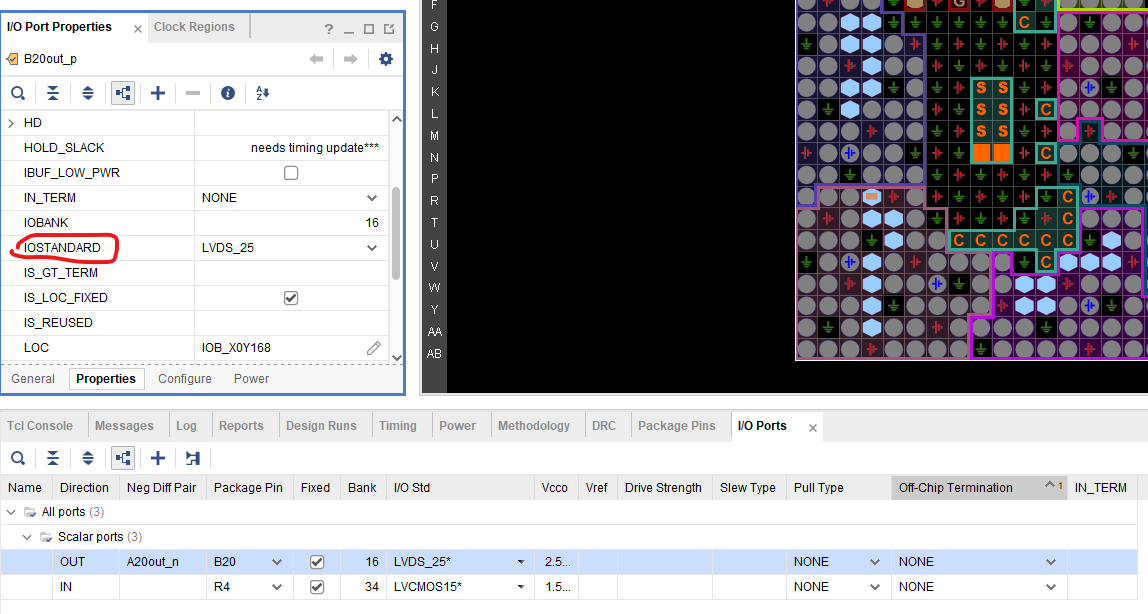Sort by Off-Chip Termination column header
1148x614 pixels.
coord(978,487)
